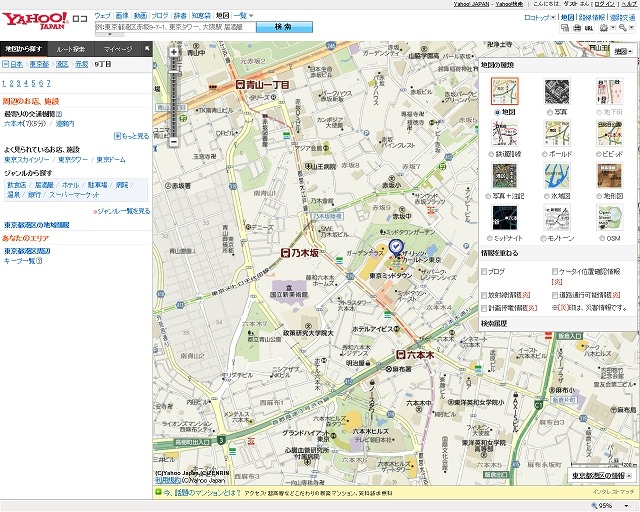Expand もっと見る nearby transit
Screen dimensions: 640x512
point(131,136)
